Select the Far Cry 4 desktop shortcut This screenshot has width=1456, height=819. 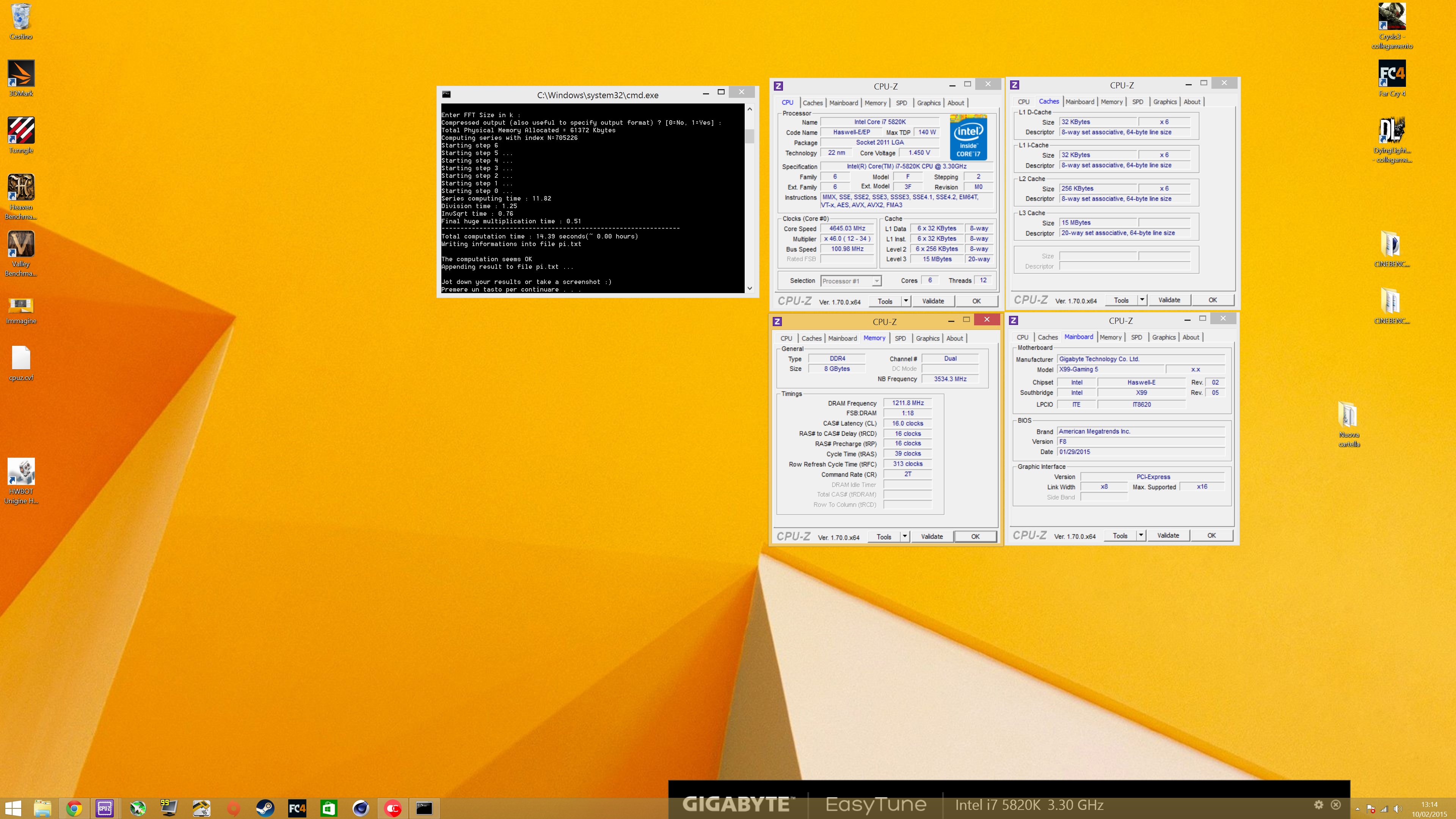(1392, 78)
